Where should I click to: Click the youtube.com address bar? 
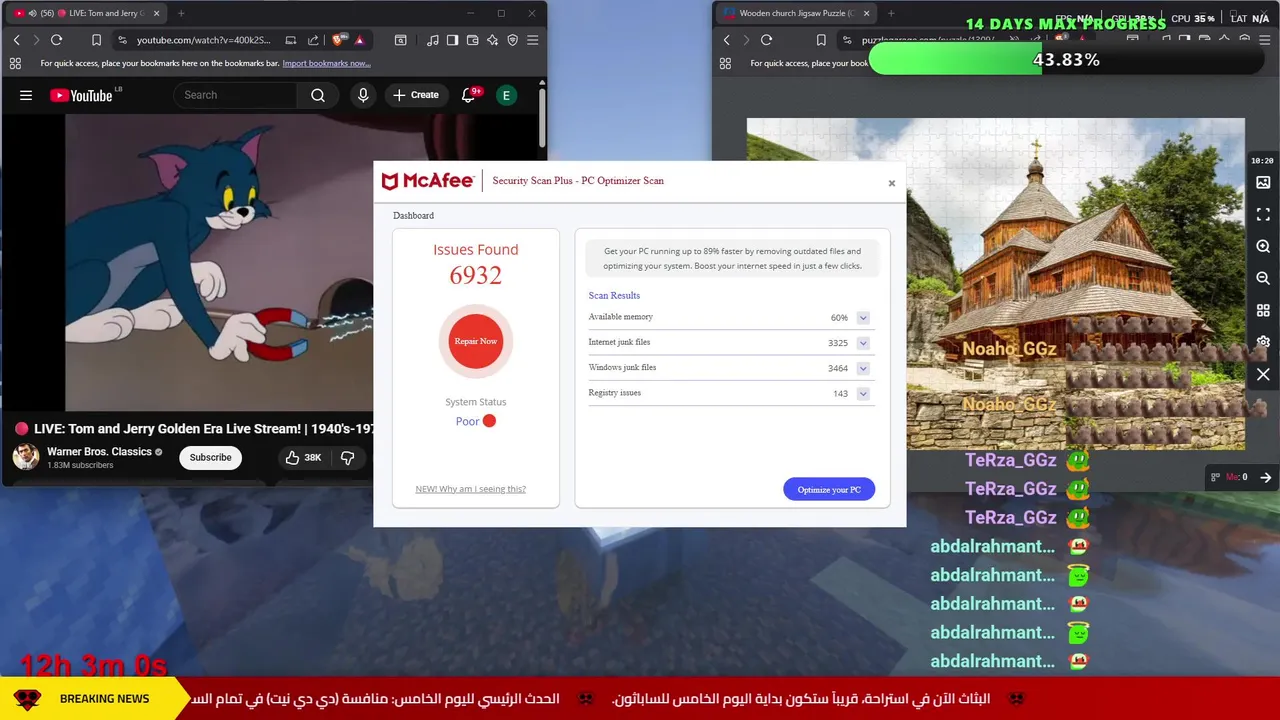click(203, 40)
